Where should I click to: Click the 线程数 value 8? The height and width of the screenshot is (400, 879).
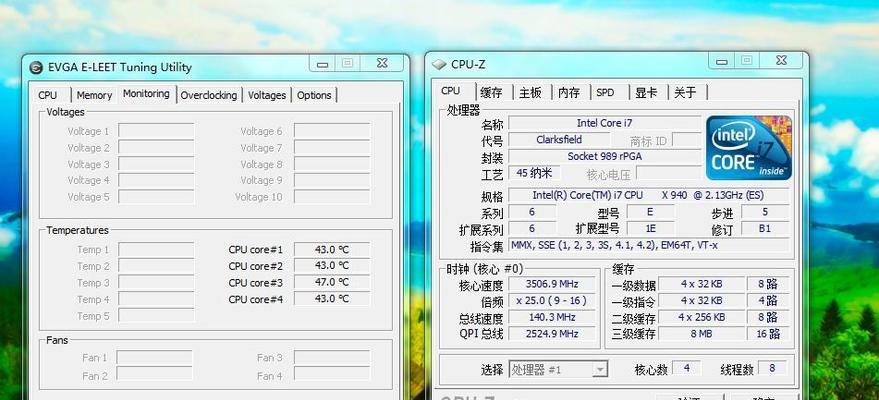[x=772, y=369]
